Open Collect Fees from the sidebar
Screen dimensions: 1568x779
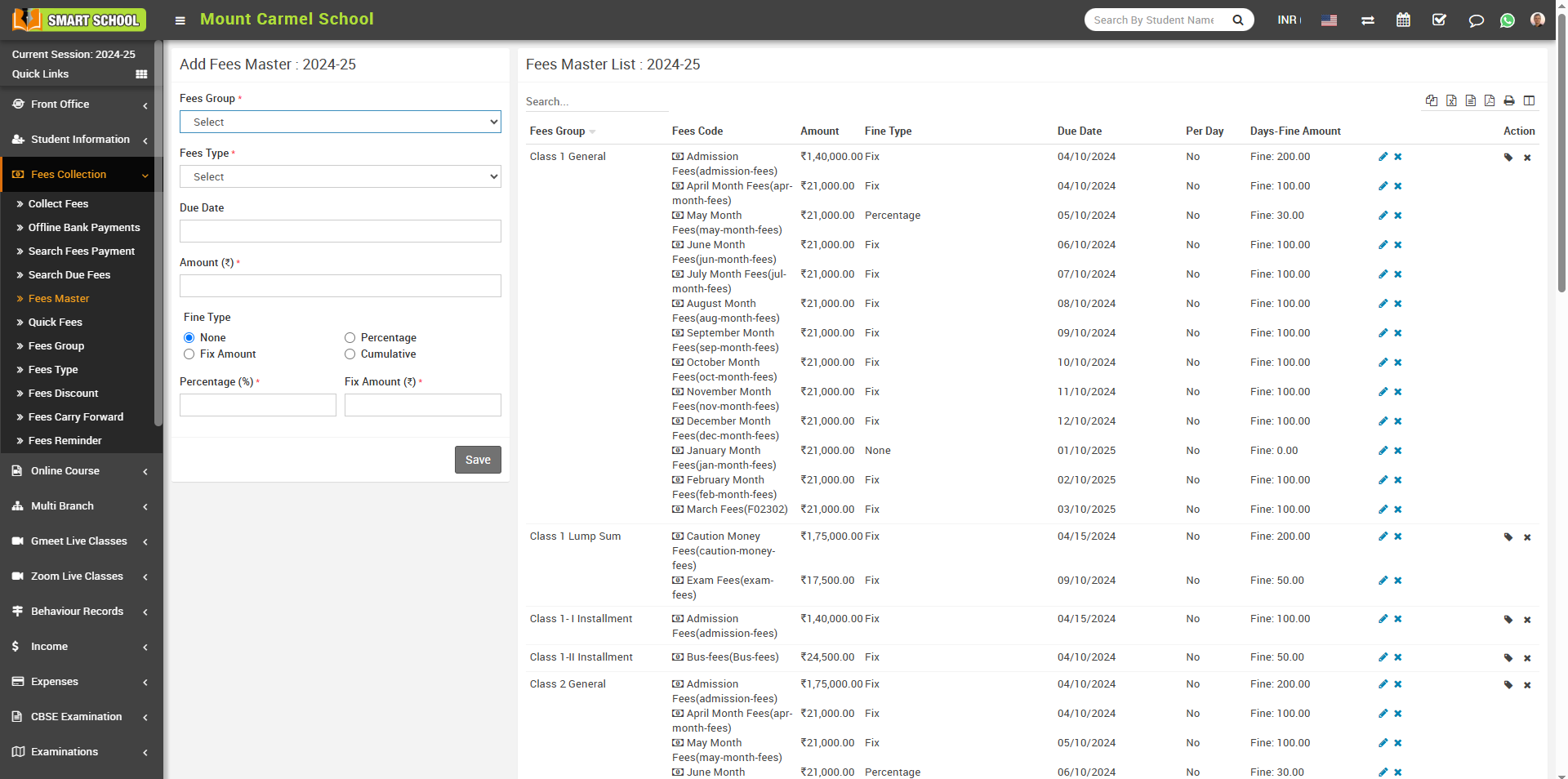58,203
